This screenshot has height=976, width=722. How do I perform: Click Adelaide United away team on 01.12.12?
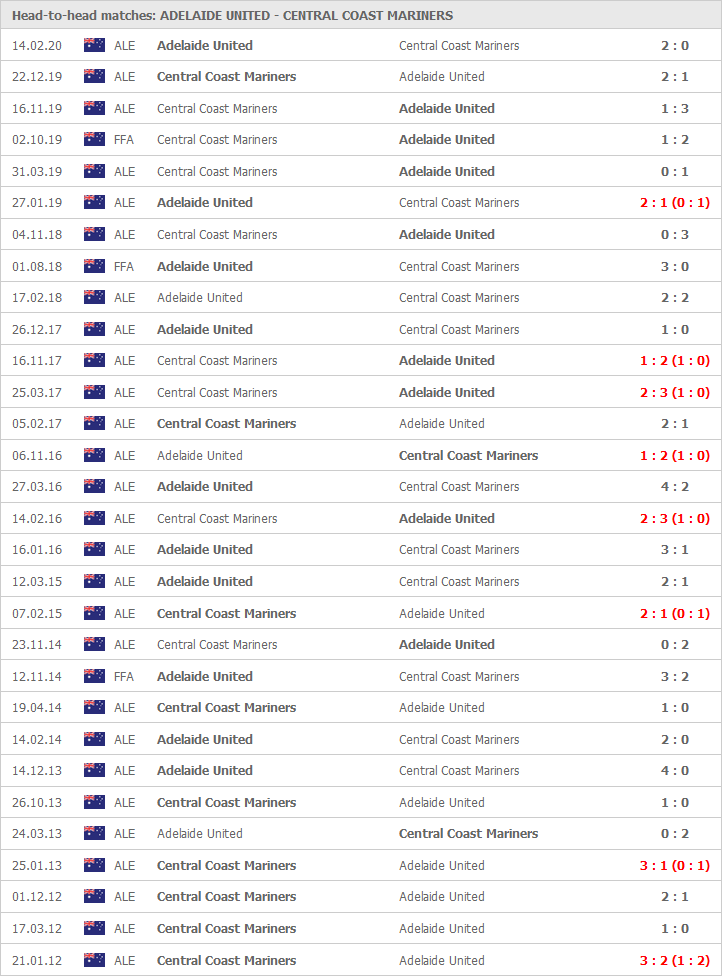(442, 896)
